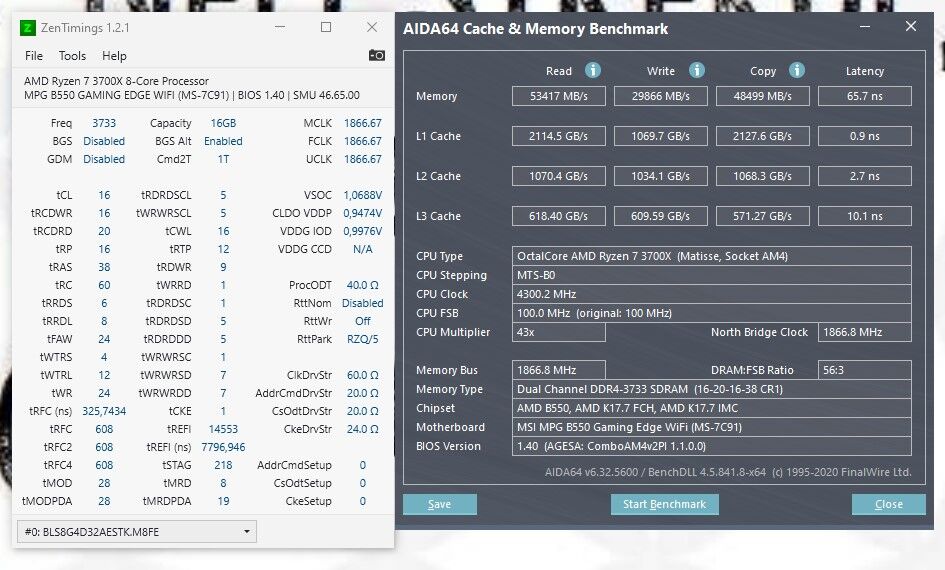Click the CPU FSB field 100.0 MHz
945x570 pixels.
712,313
